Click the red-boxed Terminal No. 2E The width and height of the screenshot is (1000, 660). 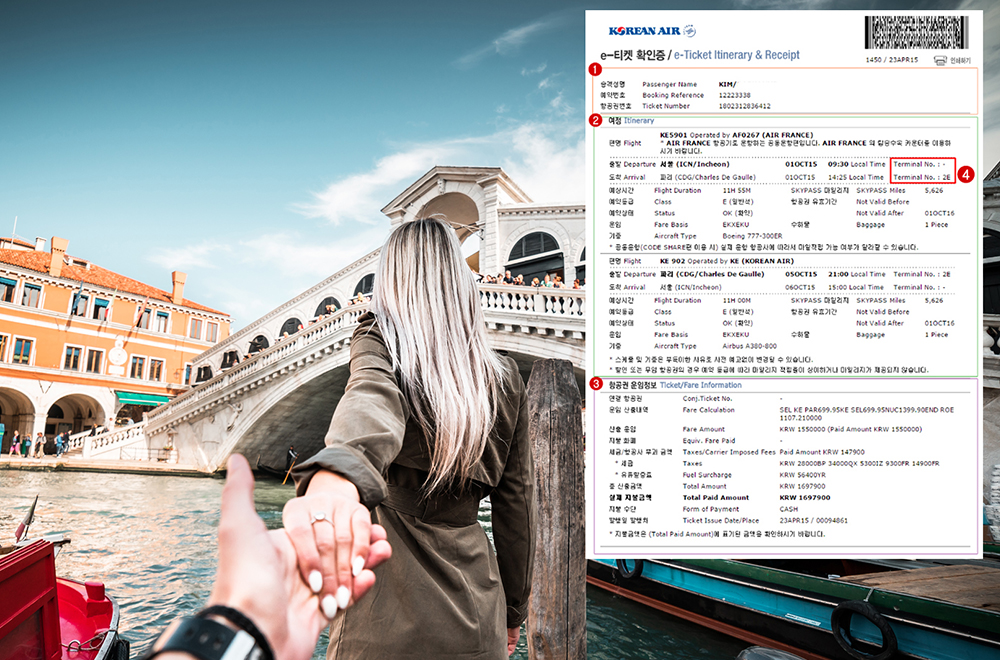tap(922, 177)
